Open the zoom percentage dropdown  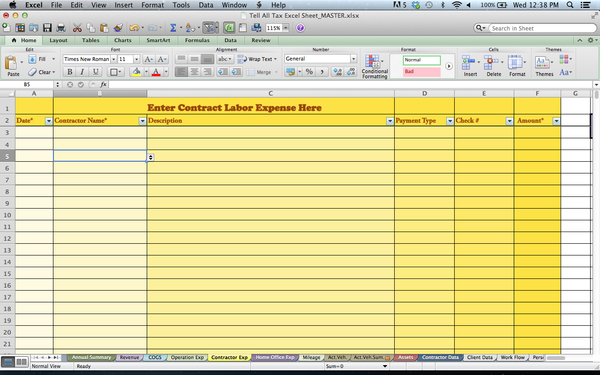point(285,28)
